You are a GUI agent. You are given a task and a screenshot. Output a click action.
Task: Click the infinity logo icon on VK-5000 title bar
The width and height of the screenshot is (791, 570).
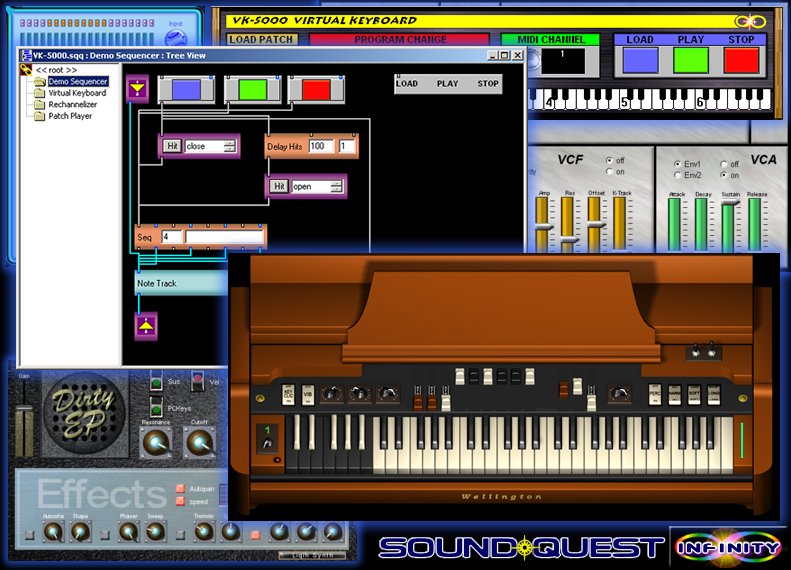tap(750, 21)
